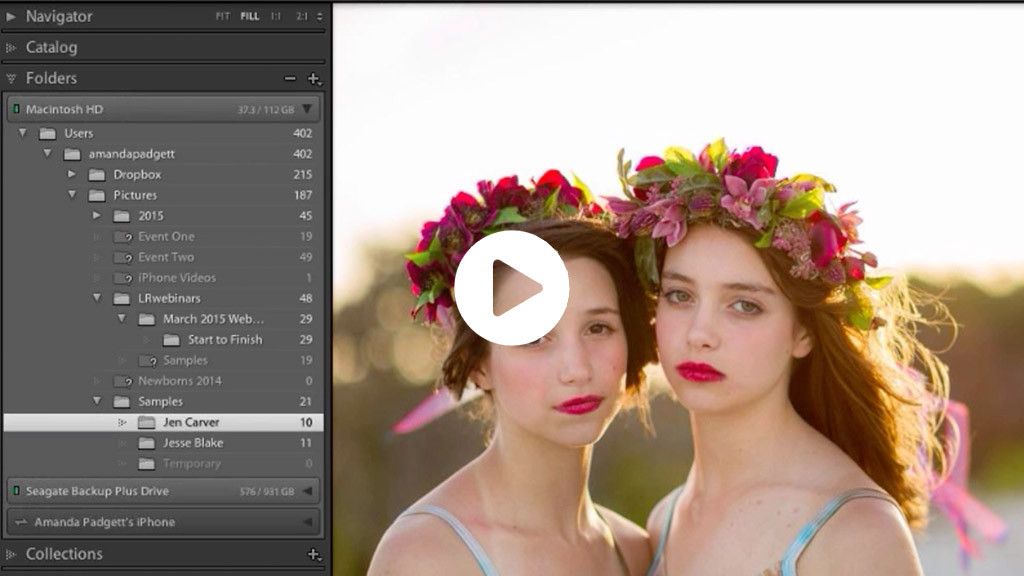Click the Dropbox folder icon
The image size is (1024, 576).
pyautogui.click(x=97, y=175)
